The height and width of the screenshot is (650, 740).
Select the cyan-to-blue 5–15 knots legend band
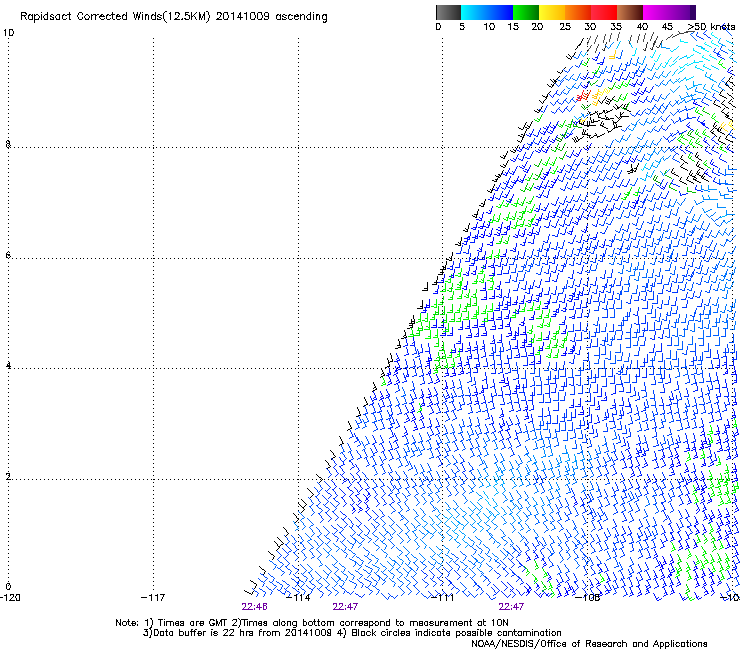(487, 12)
